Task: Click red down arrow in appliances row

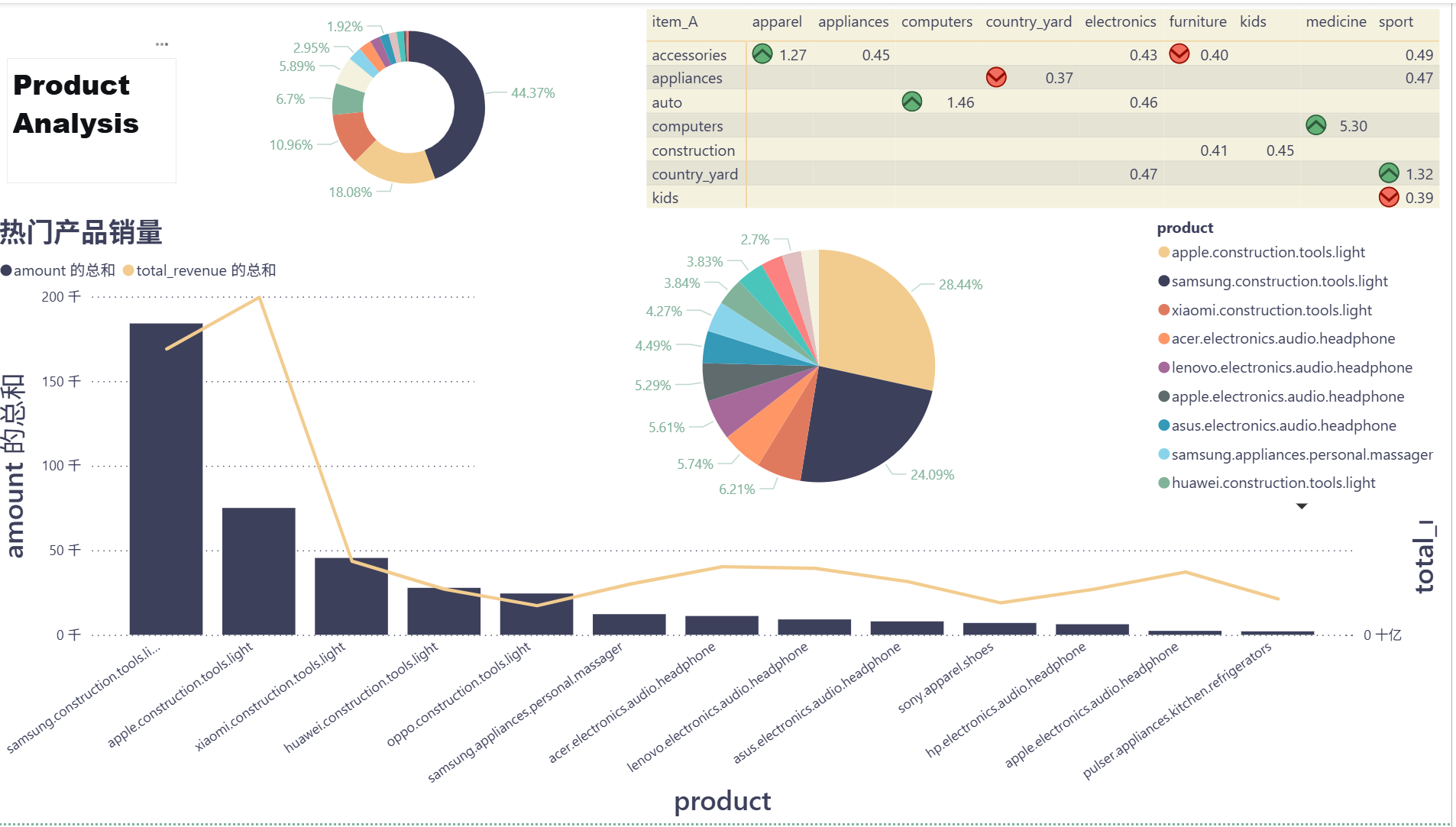Action: tap(995, 77)
